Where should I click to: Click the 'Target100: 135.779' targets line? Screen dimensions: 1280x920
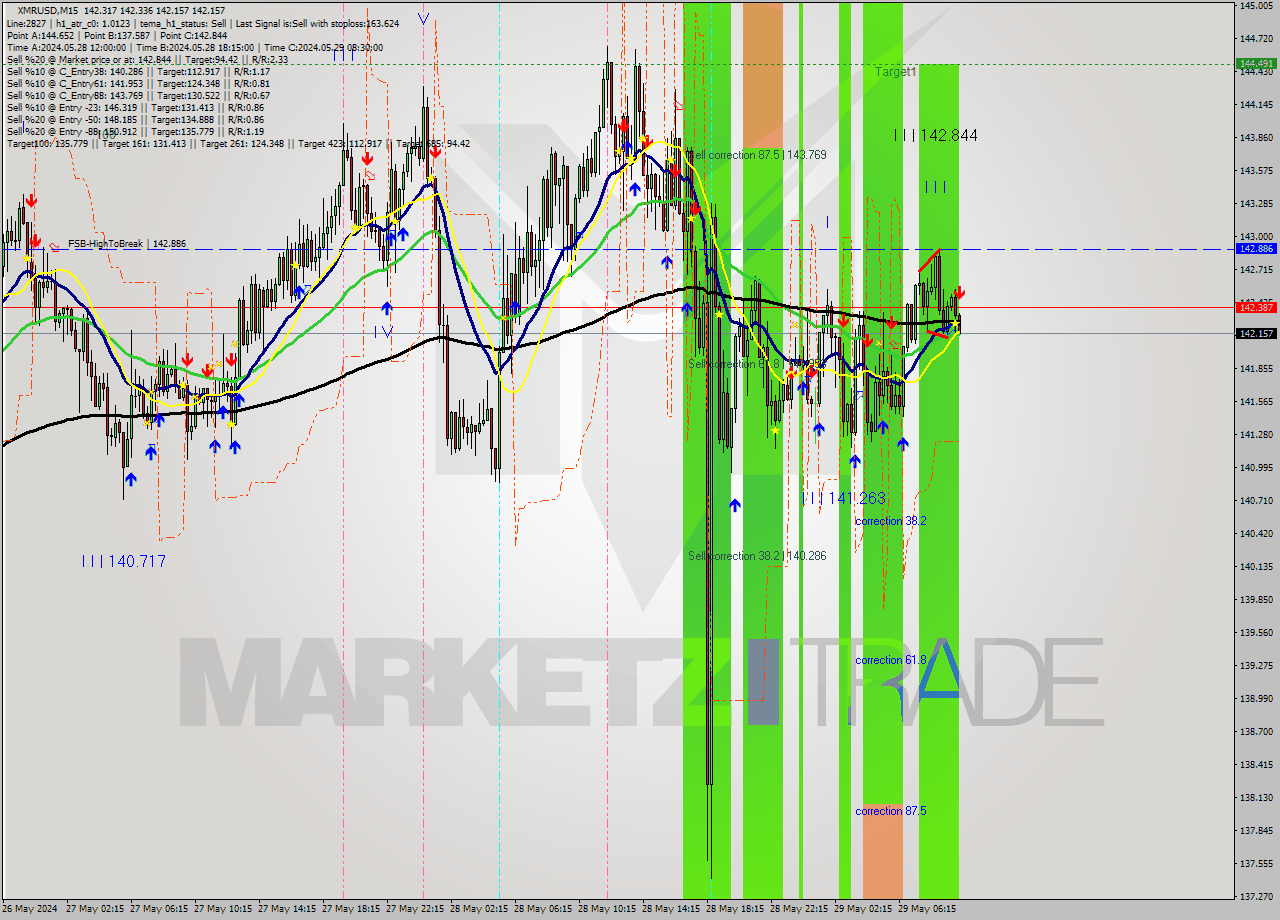click(238, 144)
